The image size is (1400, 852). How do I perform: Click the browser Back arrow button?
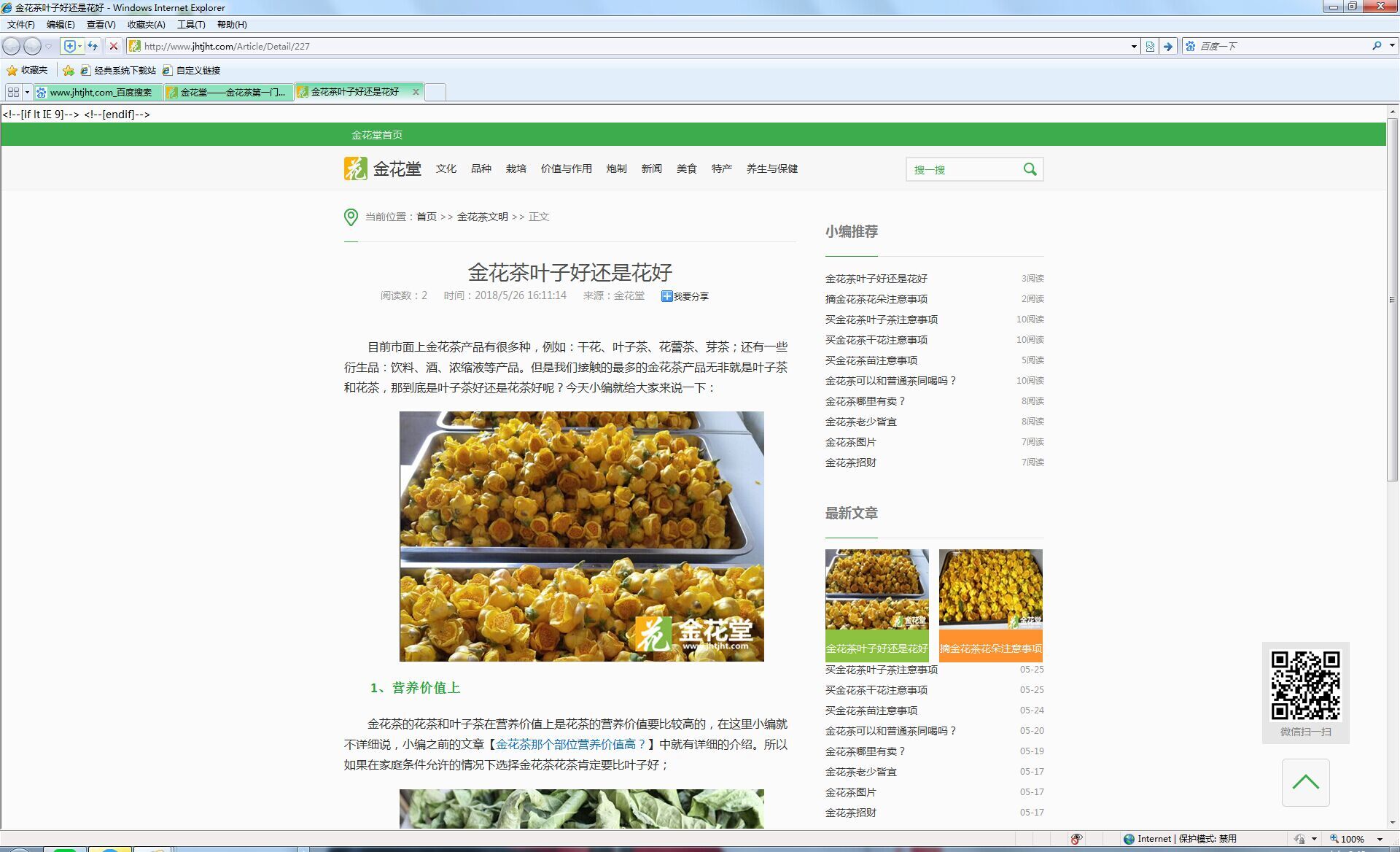coord(12,46)
